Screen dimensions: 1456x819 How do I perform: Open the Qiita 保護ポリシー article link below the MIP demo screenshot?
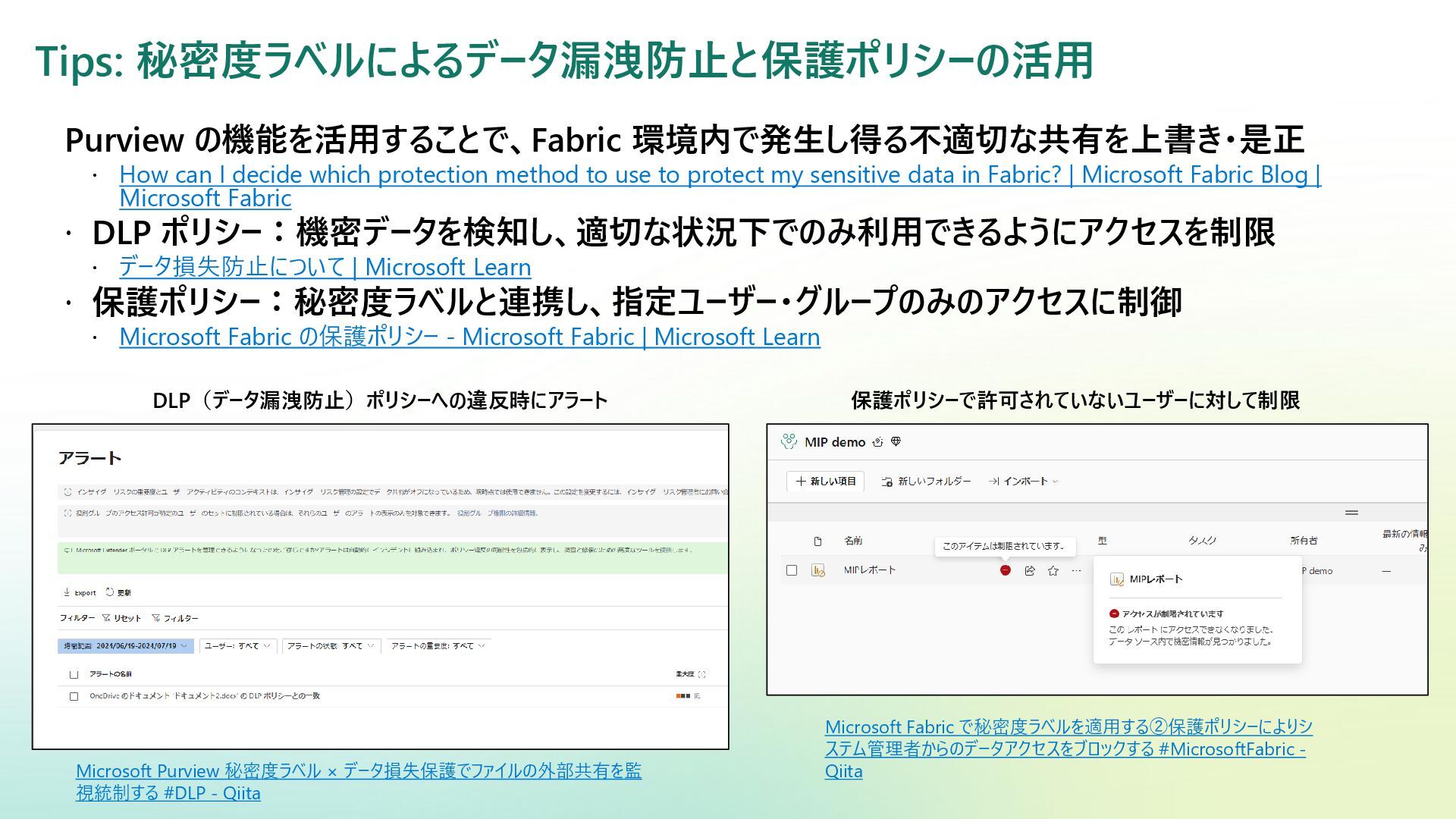coord(1068,748)
